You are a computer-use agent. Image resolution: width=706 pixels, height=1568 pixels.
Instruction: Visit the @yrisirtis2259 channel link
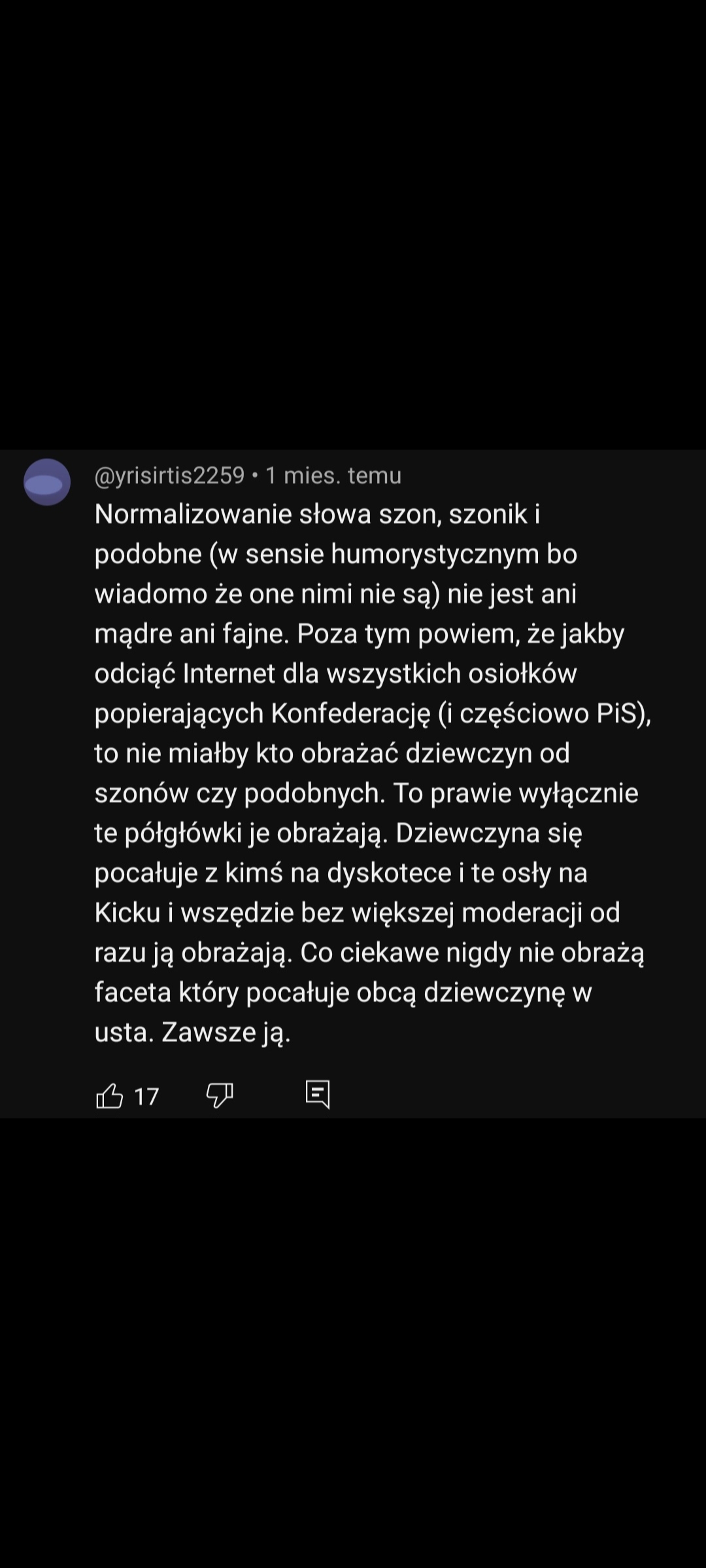pos(169,475)
